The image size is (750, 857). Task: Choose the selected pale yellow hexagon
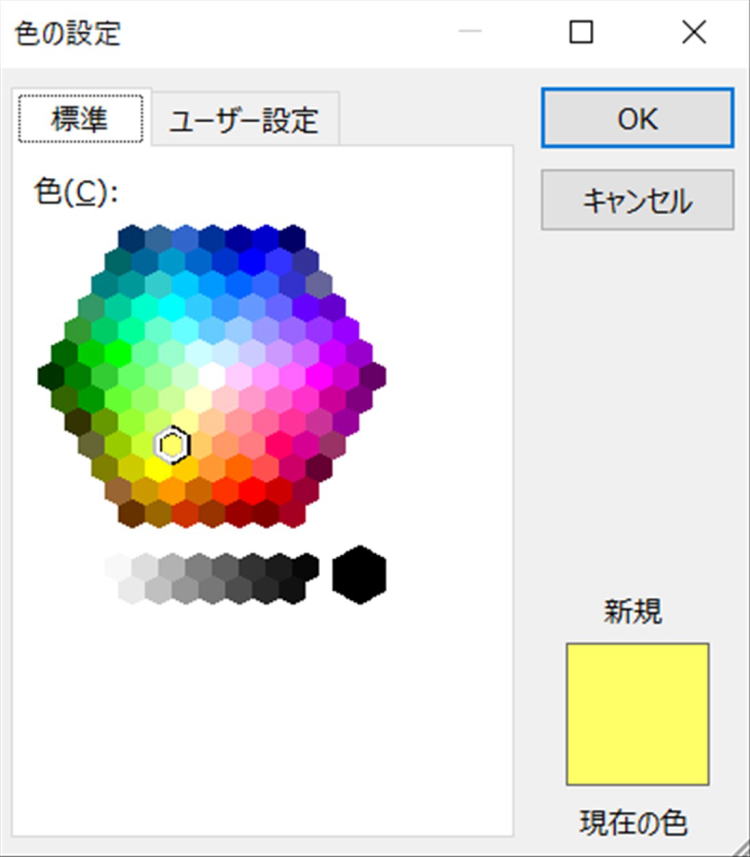[172, 446]
